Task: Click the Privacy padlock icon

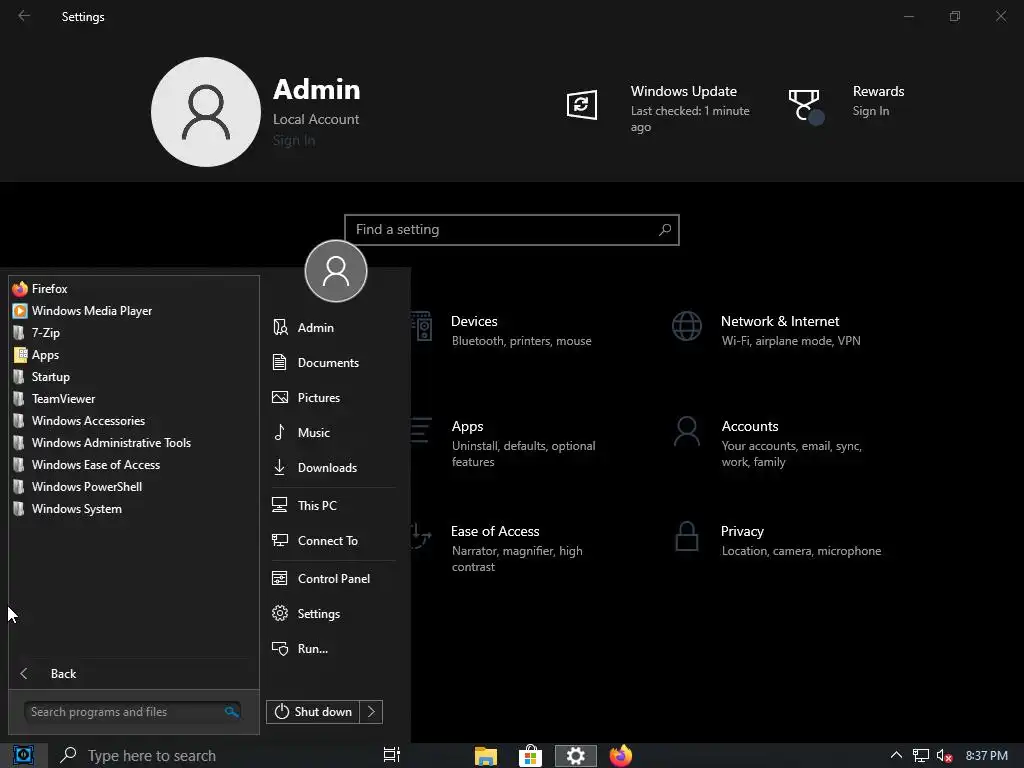Action: pyautogui.click(x=686, y=537)
